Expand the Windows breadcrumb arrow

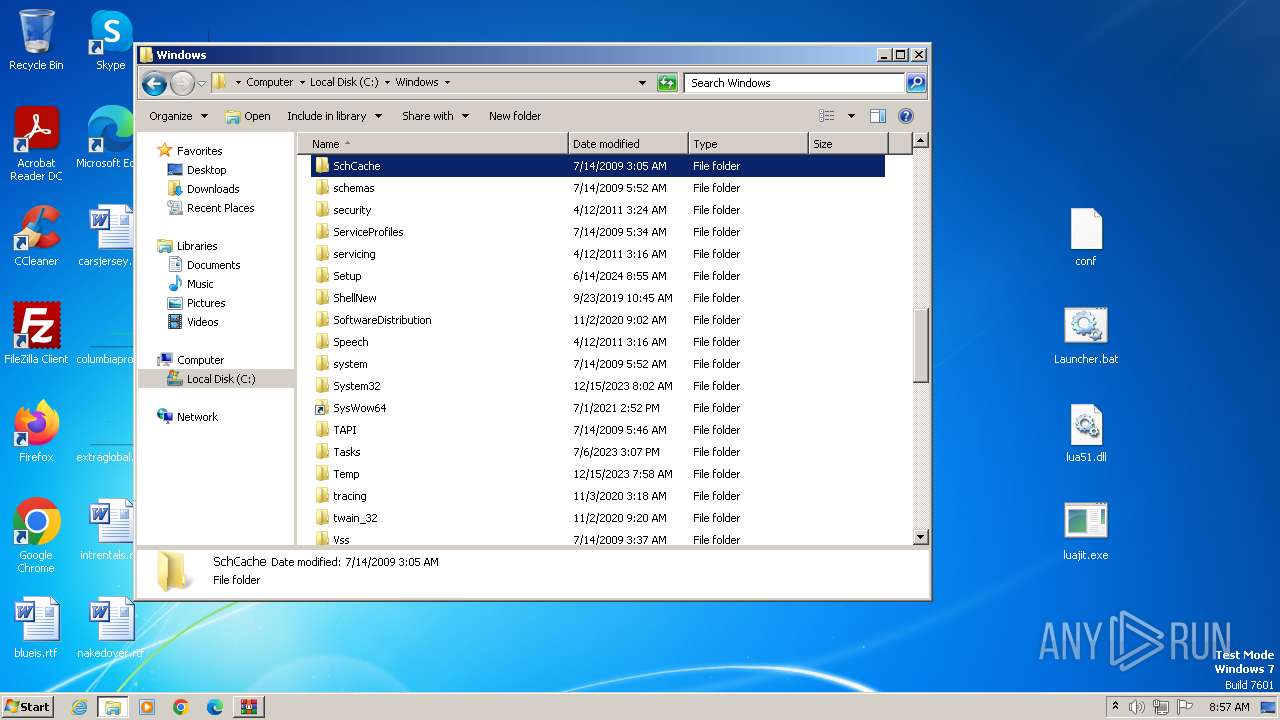(447, 83)
